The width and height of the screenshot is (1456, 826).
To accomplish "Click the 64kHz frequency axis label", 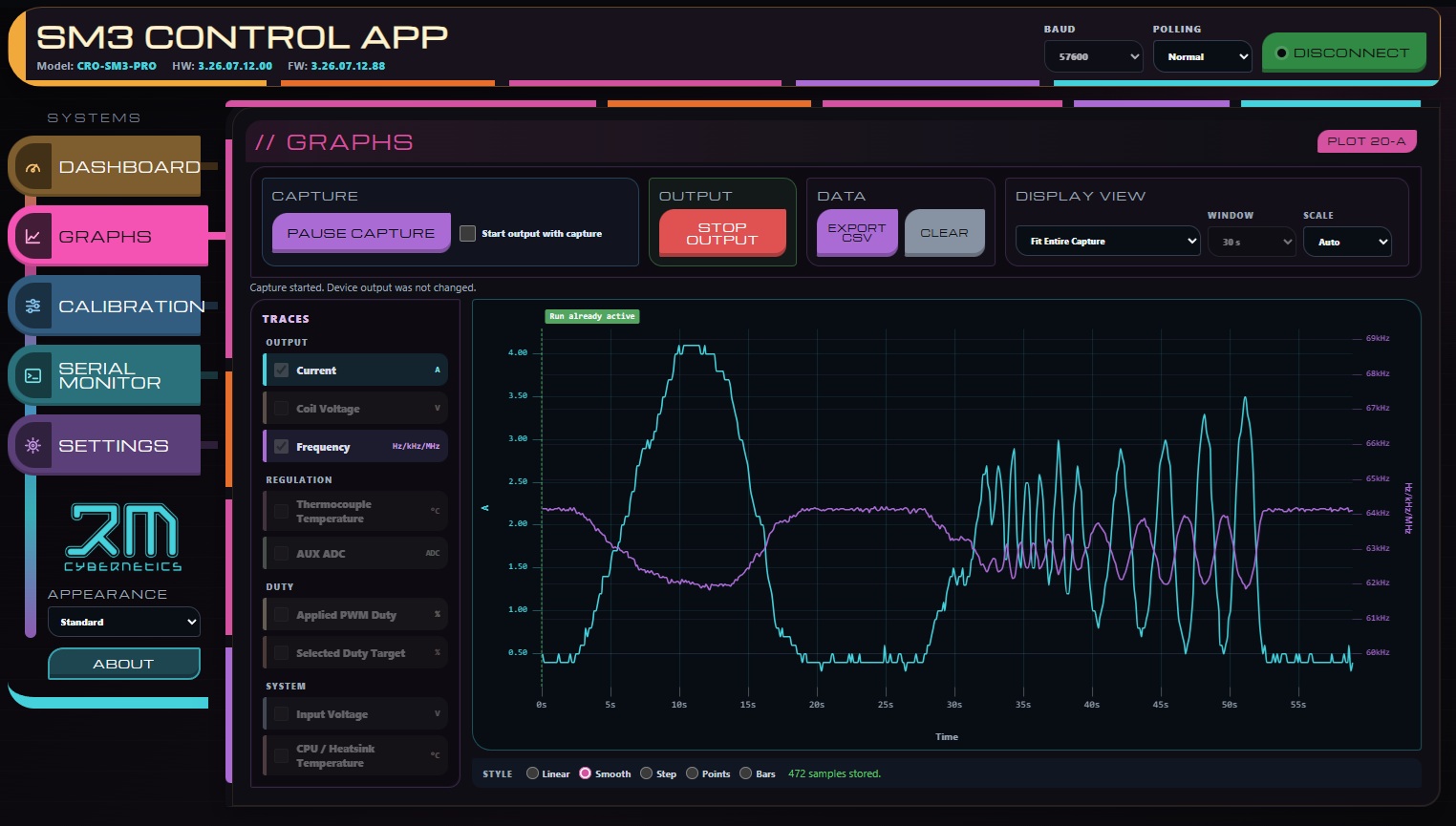I will pyautogui.click(x=1378, y=513).
